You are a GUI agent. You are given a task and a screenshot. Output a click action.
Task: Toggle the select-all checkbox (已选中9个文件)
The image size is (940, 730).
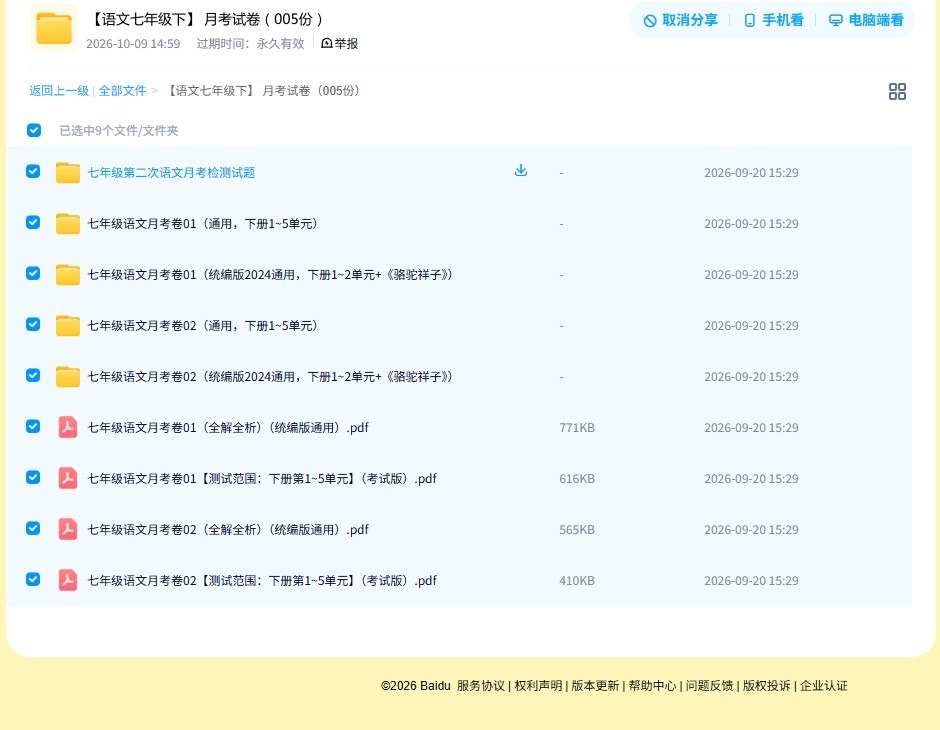[34, 130]
